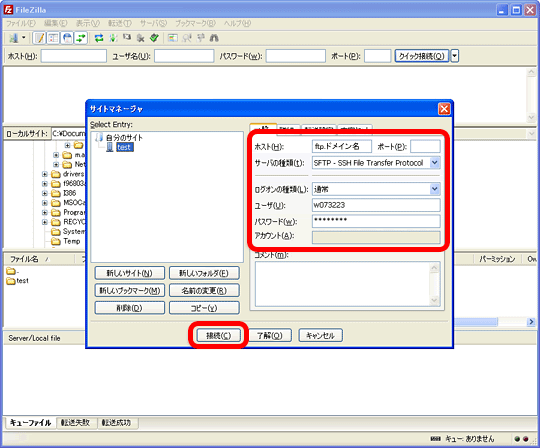Click the directory comparison toolbar icon
The height and width of the screenshot is (448, 540).
187,38
